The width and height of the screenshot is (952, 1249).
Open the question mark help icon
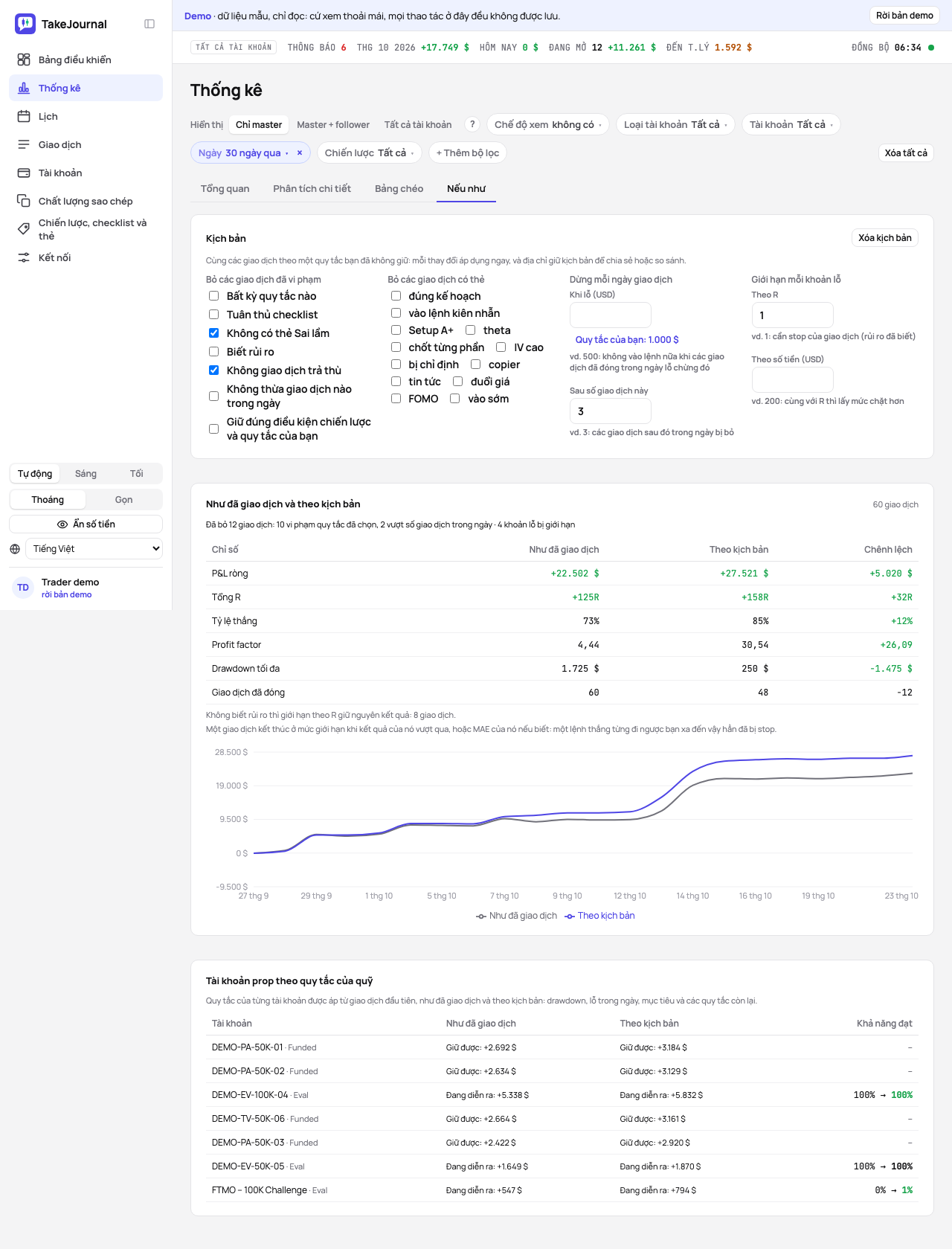coord(472,124)
